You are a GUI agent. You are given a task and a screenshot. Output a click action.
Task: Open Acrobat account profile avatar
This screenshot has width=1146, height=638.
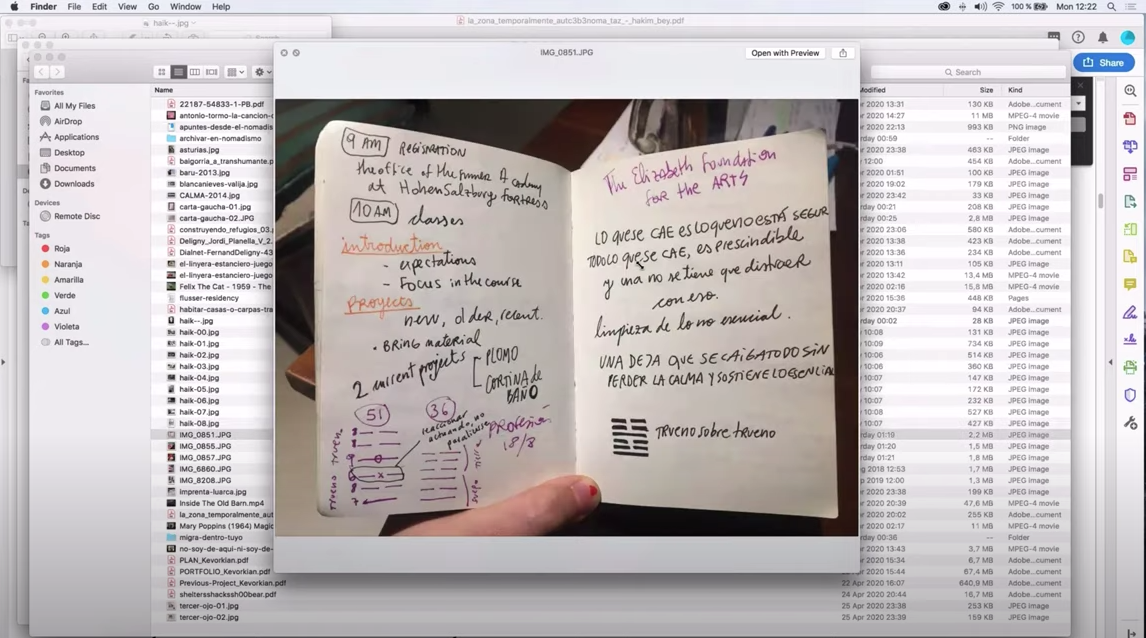(x=1128, y=37)
